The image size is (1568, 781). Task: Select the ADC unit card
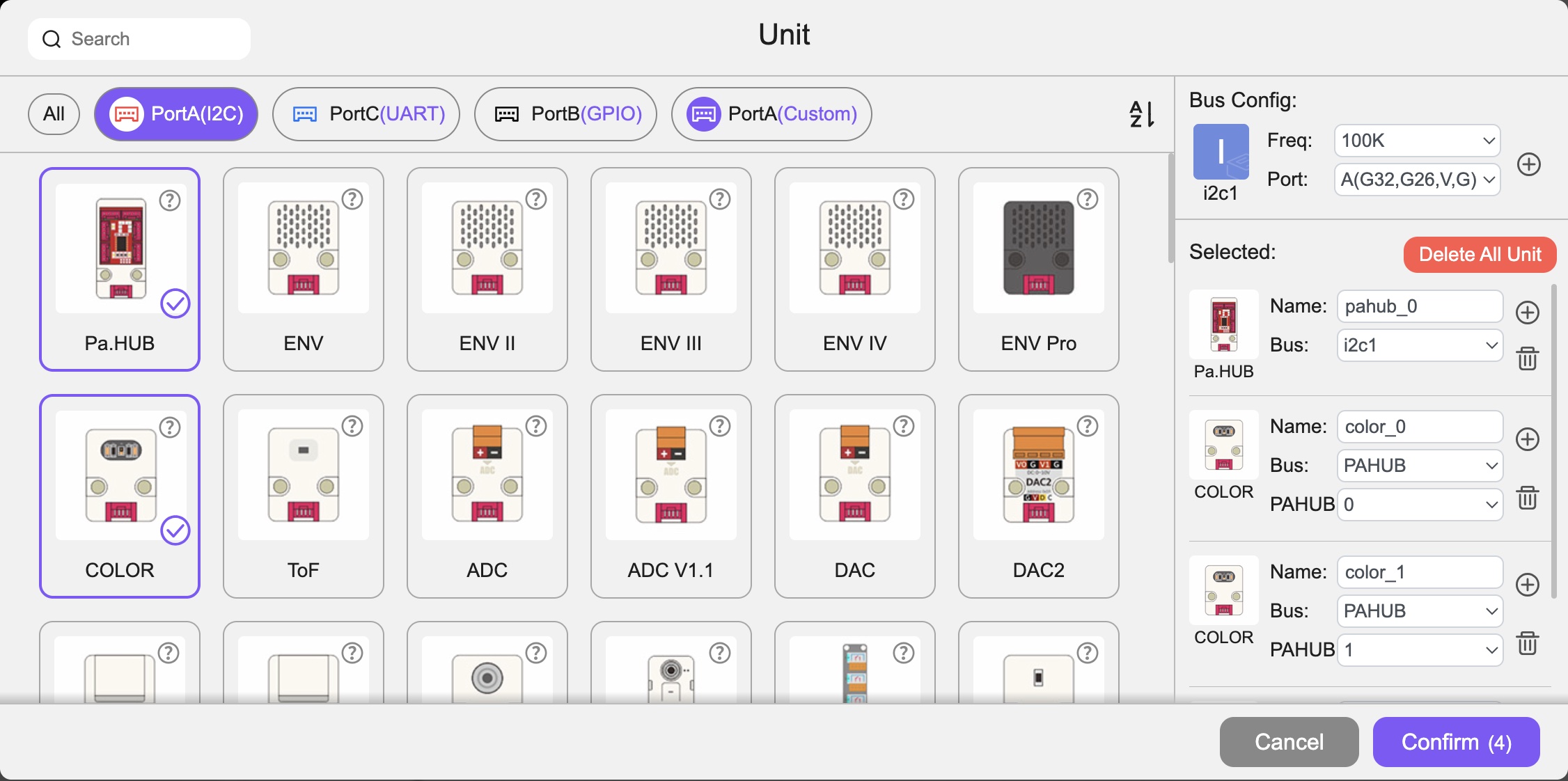487,496
